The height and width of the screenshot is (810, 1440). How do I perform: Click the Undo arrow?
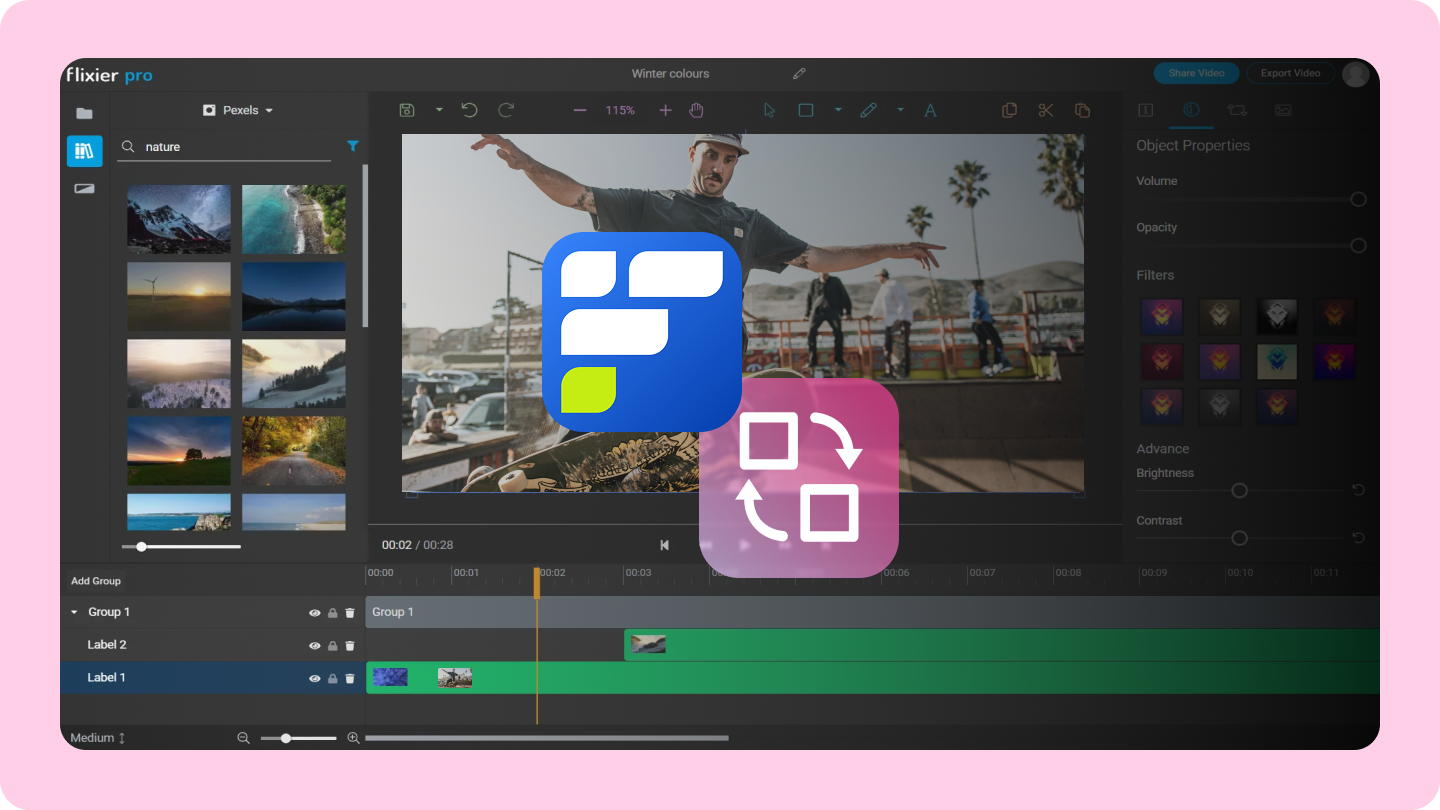[469, 110]
